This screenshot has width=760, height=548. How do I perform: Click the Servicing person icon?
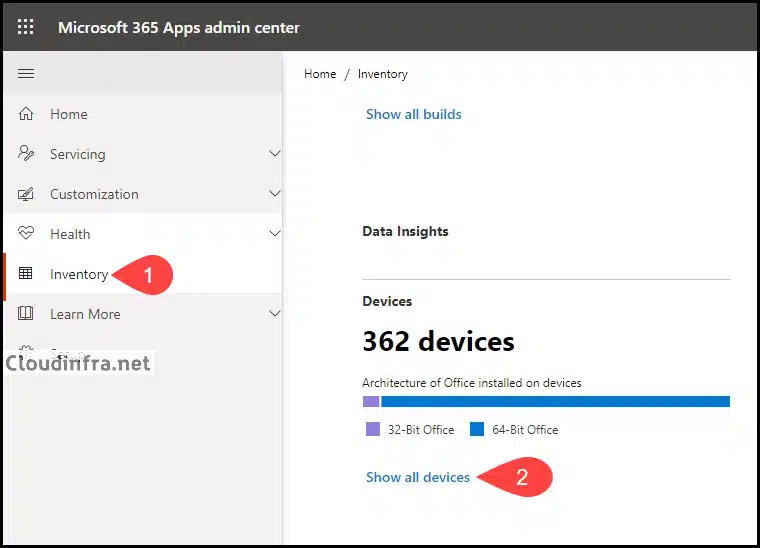(26, 154)
